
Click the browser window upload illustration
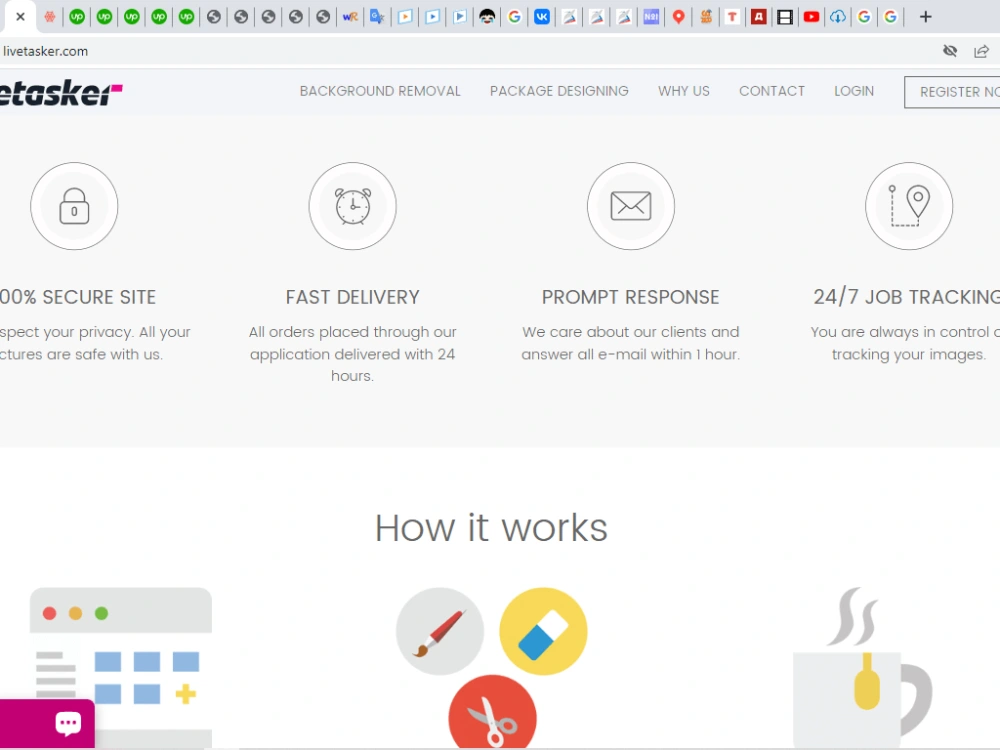tap(121, 667)
